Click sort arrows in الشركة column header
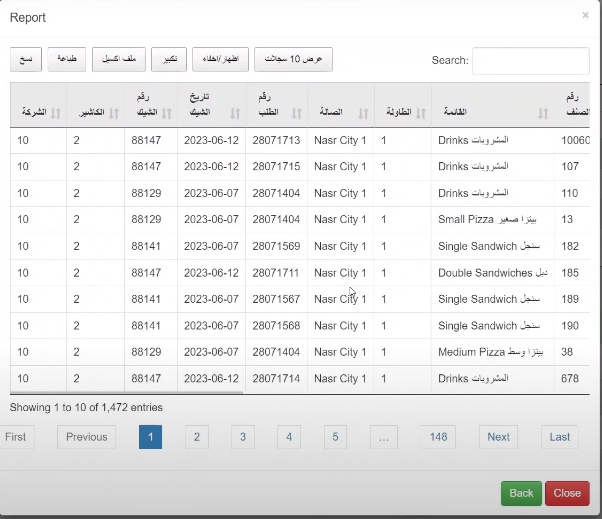 54,113
